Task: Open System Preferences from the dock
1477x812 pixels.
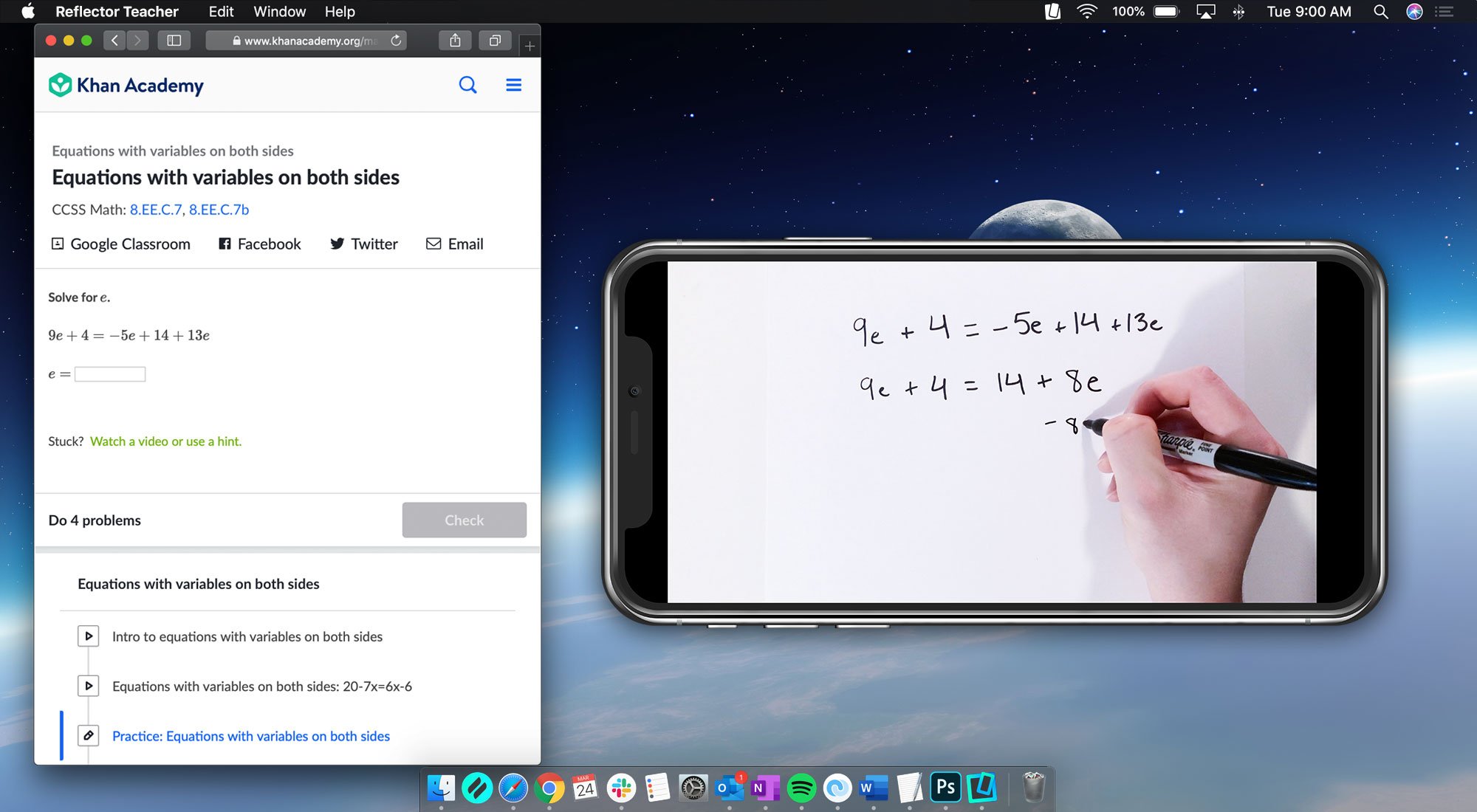Action: (693, 788)
